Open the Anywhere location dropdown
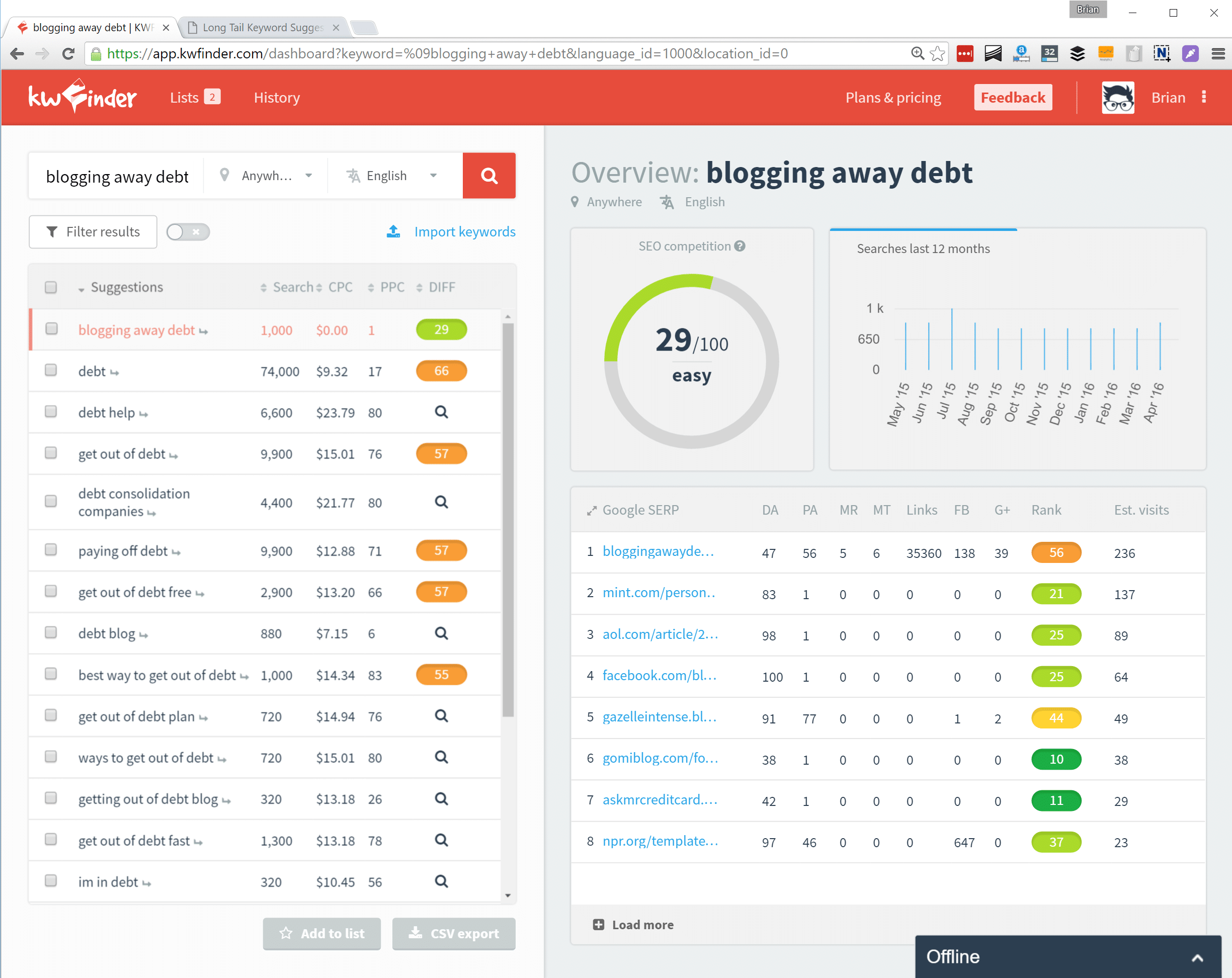 (266, 176)
